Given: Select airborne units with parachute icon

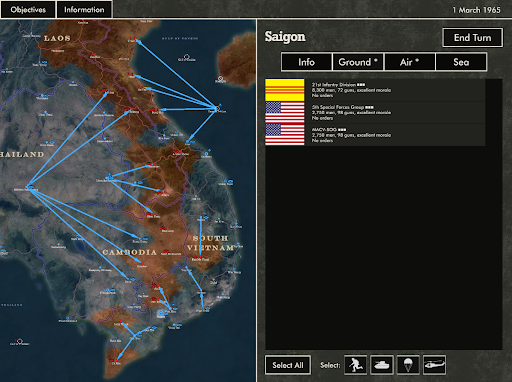Looking at the screenshot, I should (408, 365).
